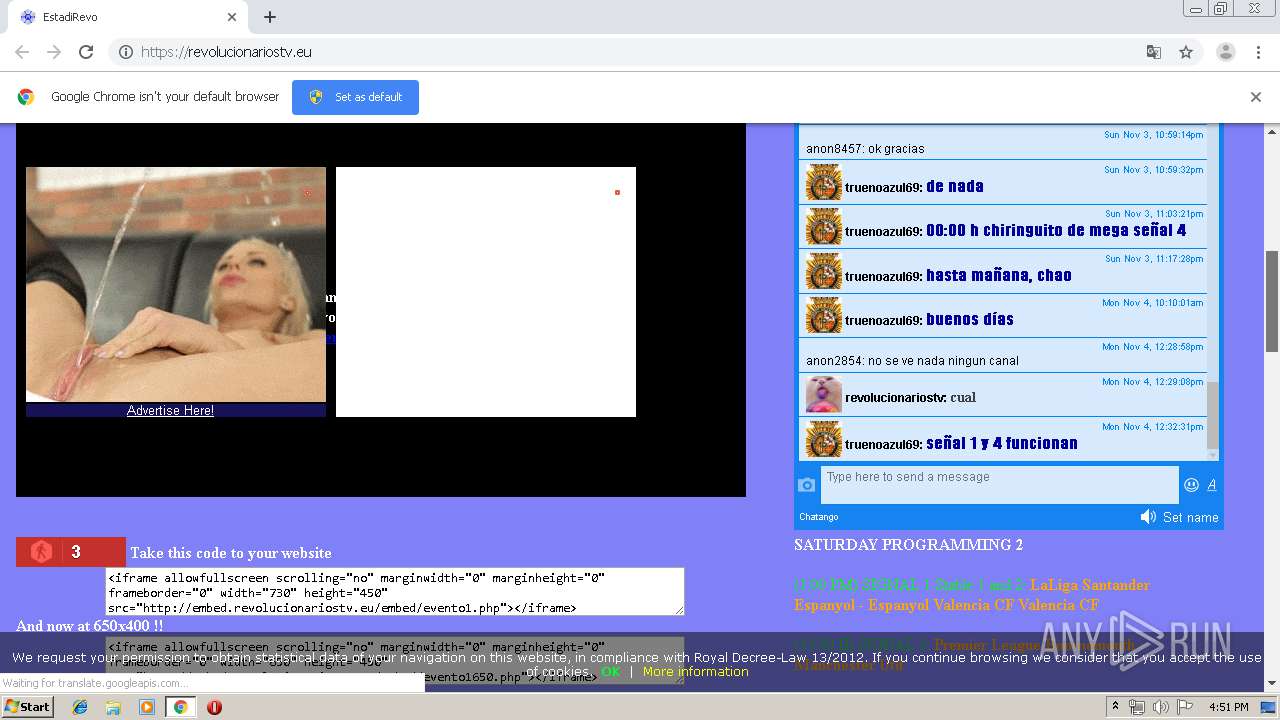The width and height of the screenshot is (1280, 720).
Task: Click the red counter badge showing 3
Action: 71,552
